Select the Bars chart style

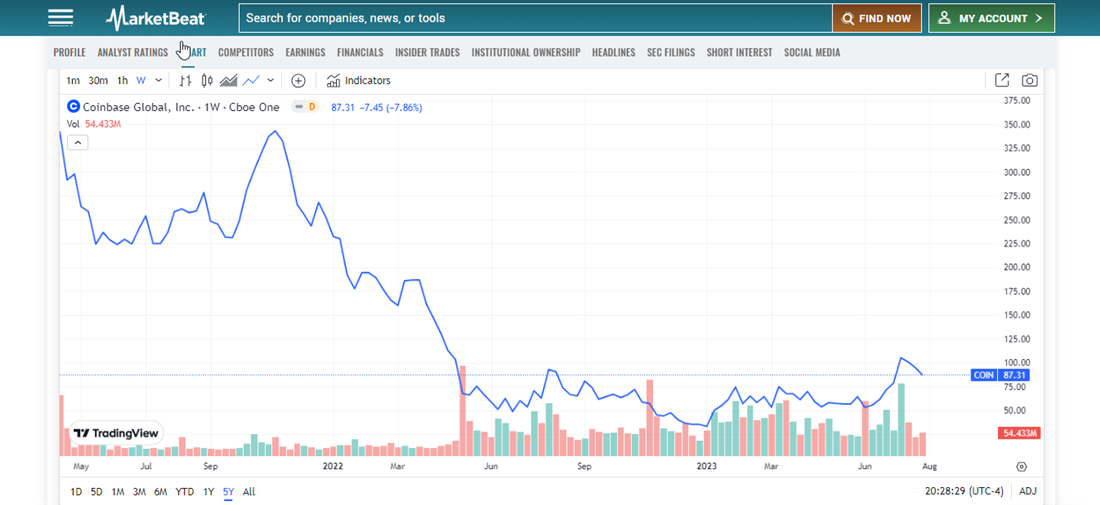185,80
